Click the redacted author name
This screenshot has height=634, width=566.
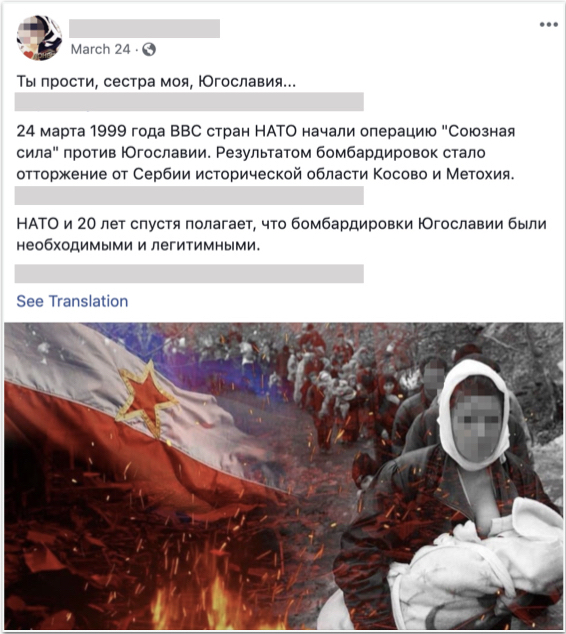pos(144,28)
